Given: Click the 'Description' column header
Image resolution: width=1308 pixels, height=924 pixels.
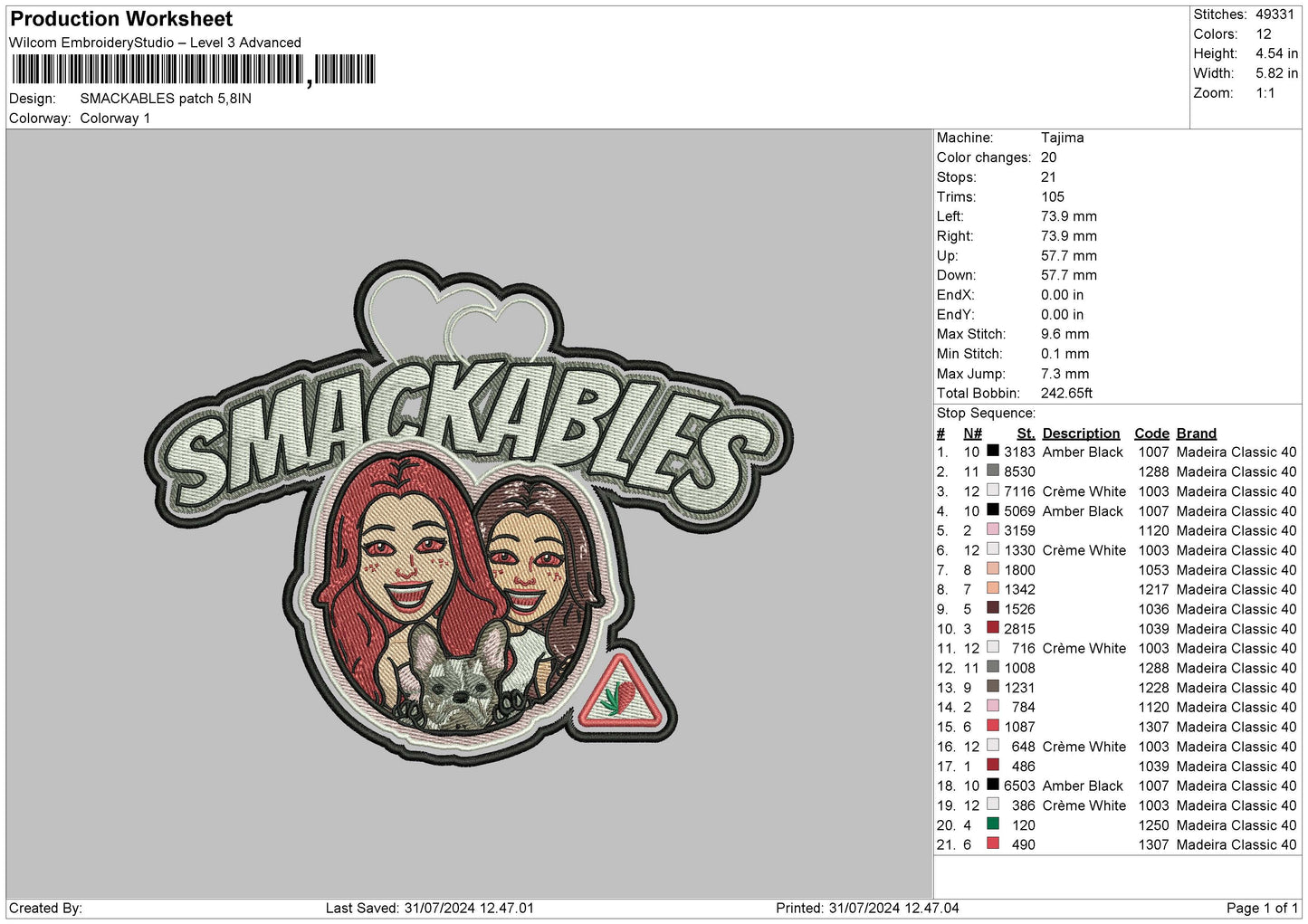Looking at the screenshot, I should (1081, 433).
